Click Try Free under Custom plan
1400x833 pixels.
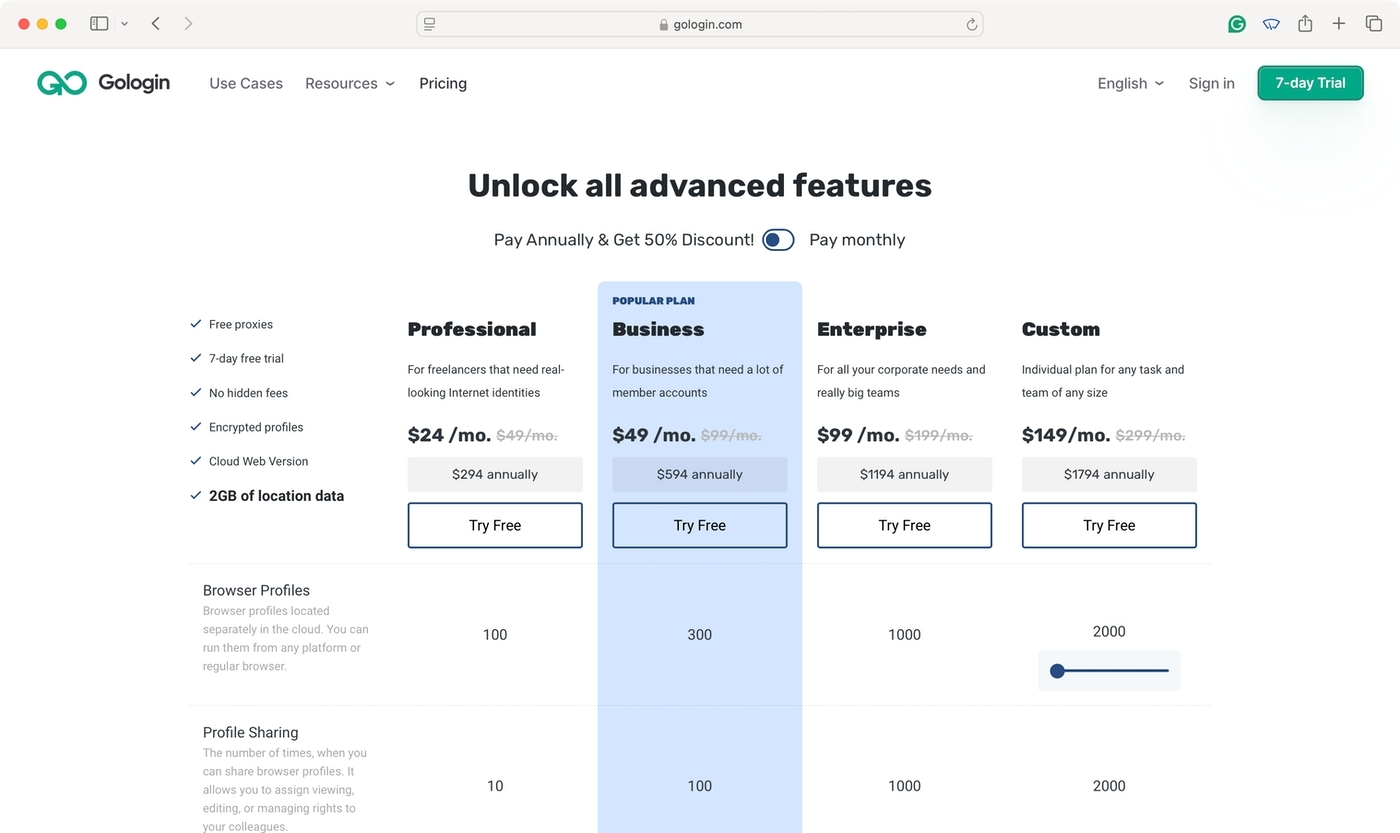1109,525
